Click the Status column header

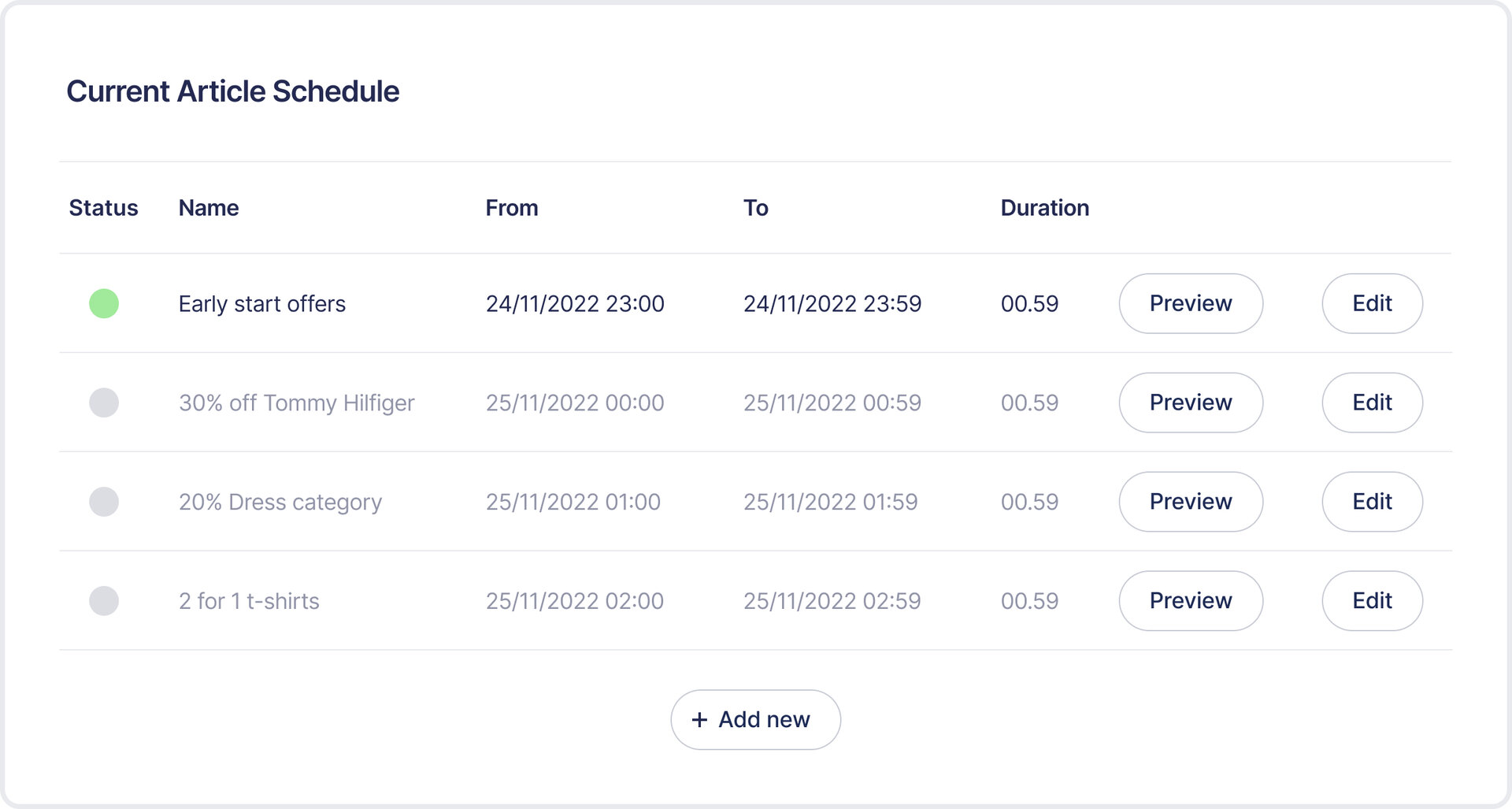103,208
